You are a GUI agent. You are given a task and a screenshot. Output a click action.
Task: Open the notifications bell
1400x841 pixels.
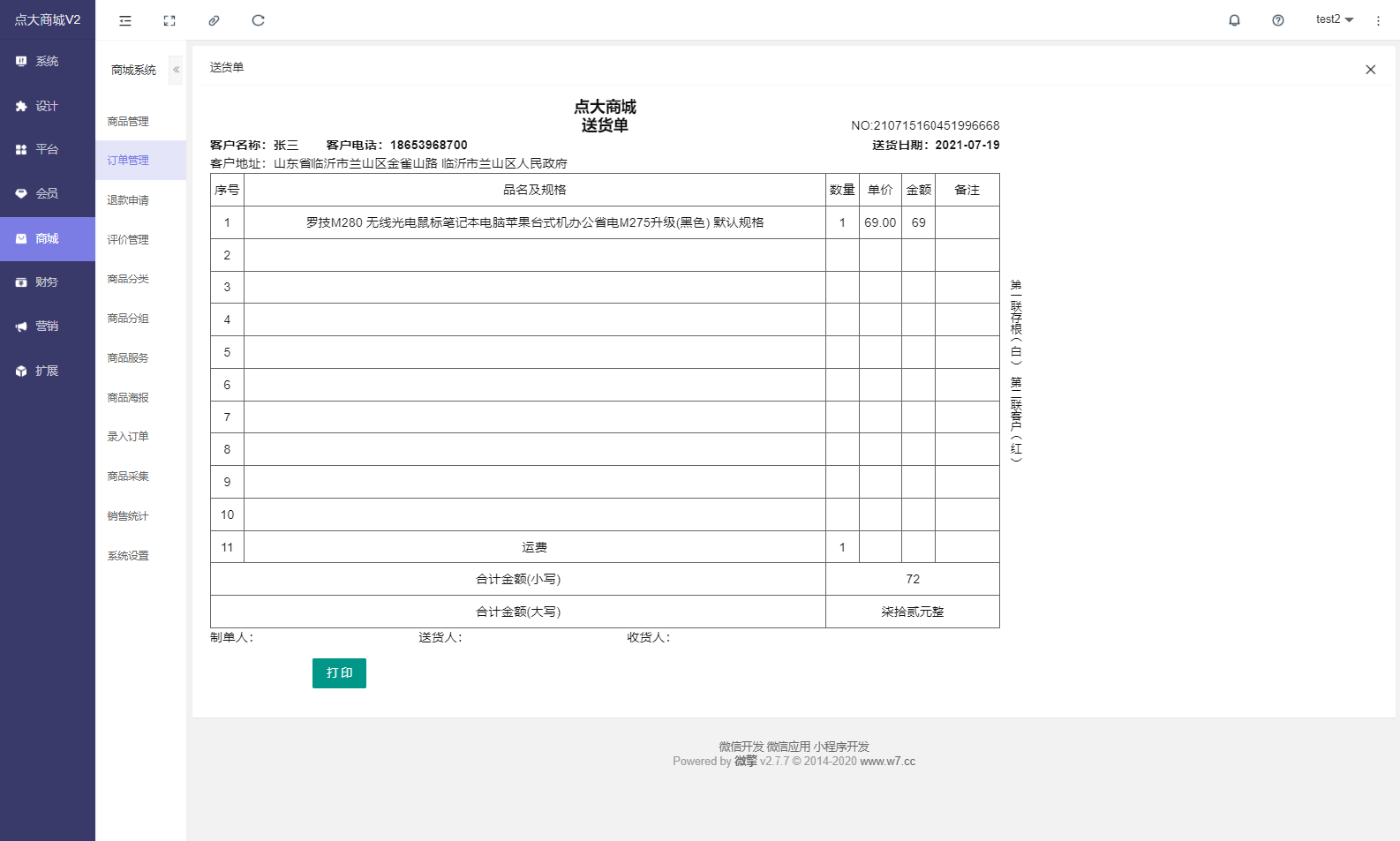click(1234, 20)
